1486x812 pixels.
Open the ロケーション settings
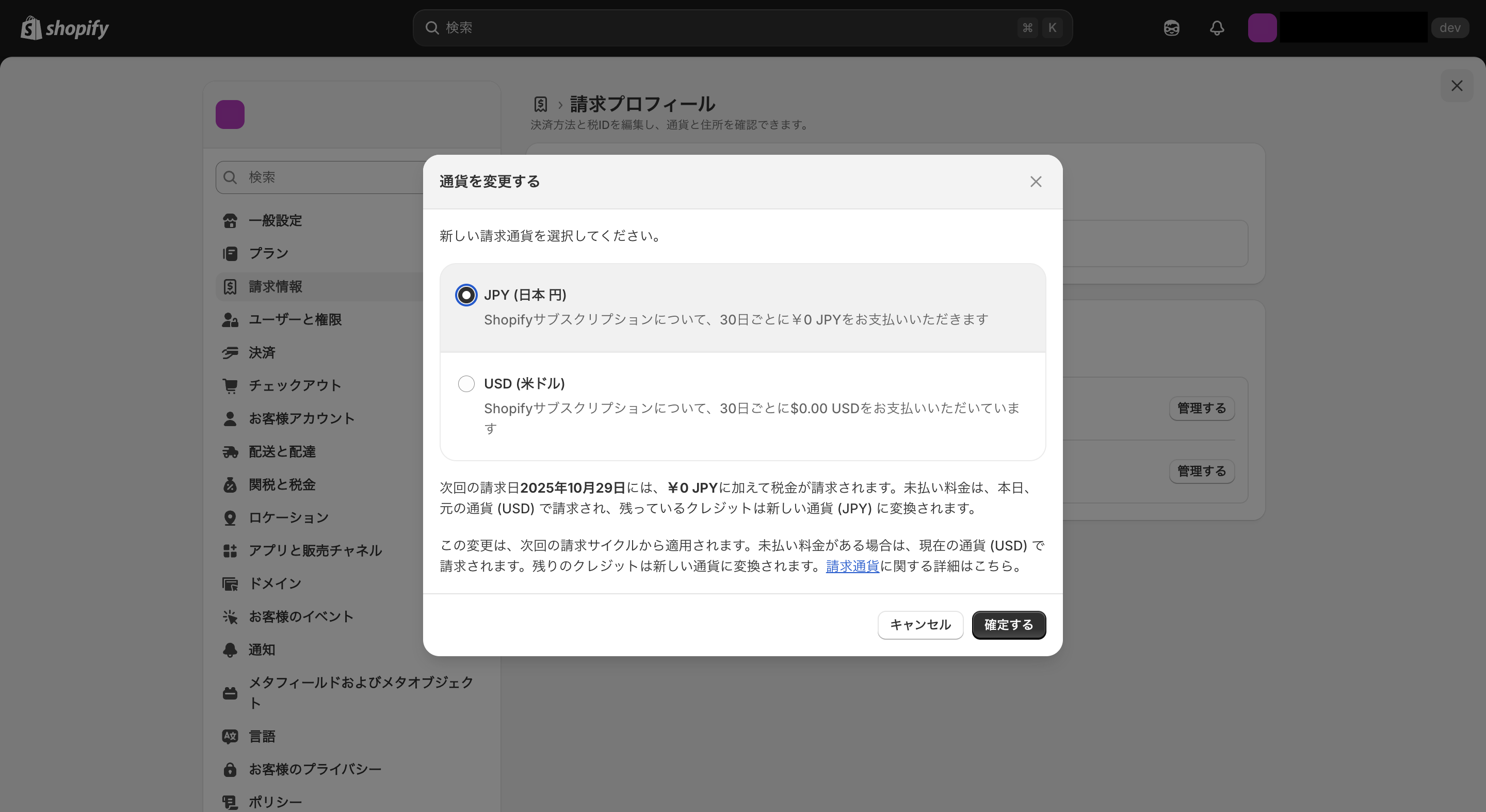pyautogui.click(x=287, y=517)
